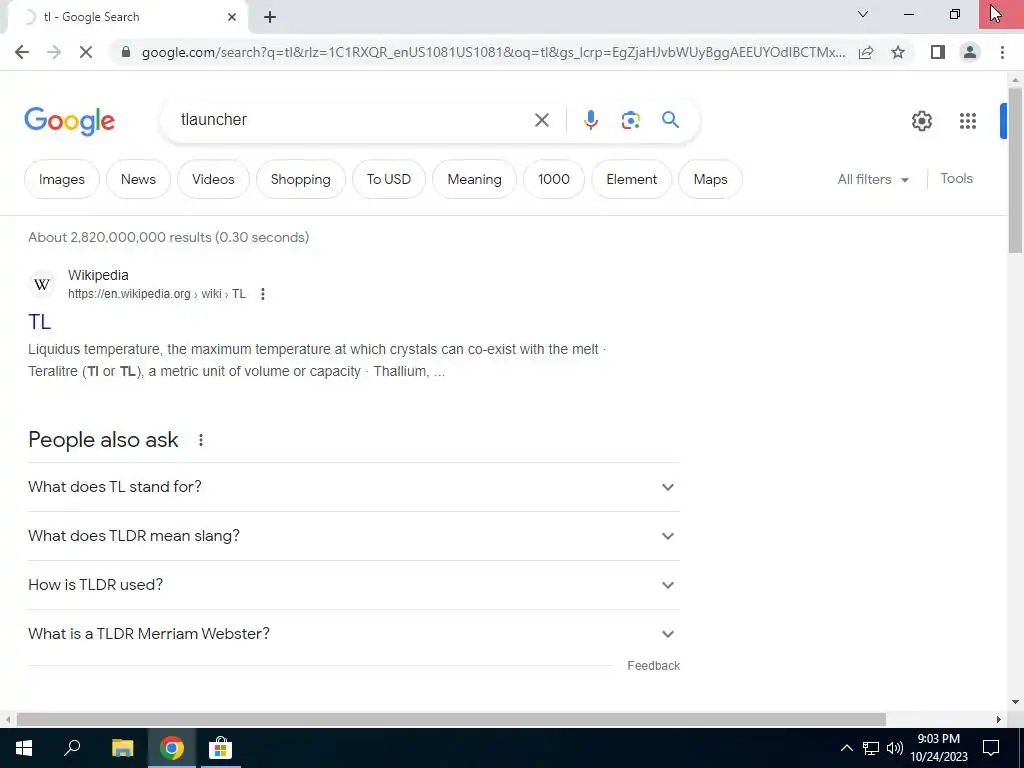Switch to News results
1024x768 pixels.
[138, 179]
